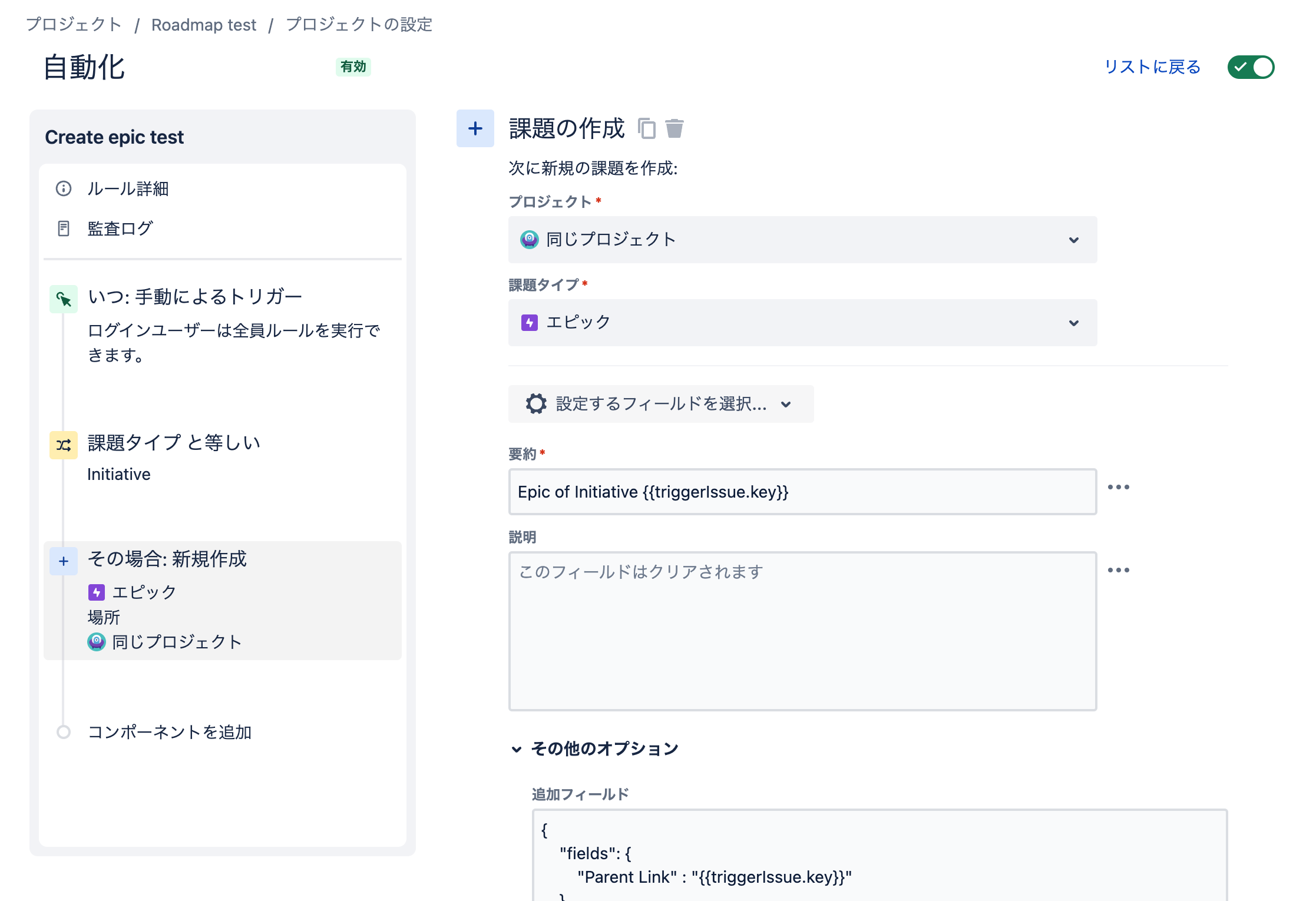
Task: Delete the component with trash icon
Action: tap(674, 128)
